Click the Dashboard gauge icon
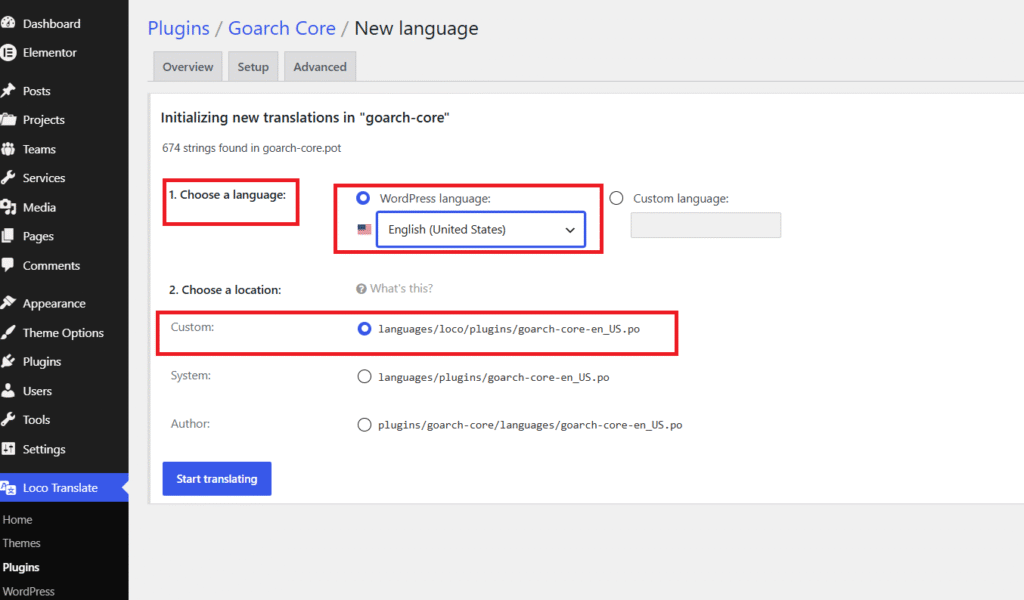 [x=8, y=23]
